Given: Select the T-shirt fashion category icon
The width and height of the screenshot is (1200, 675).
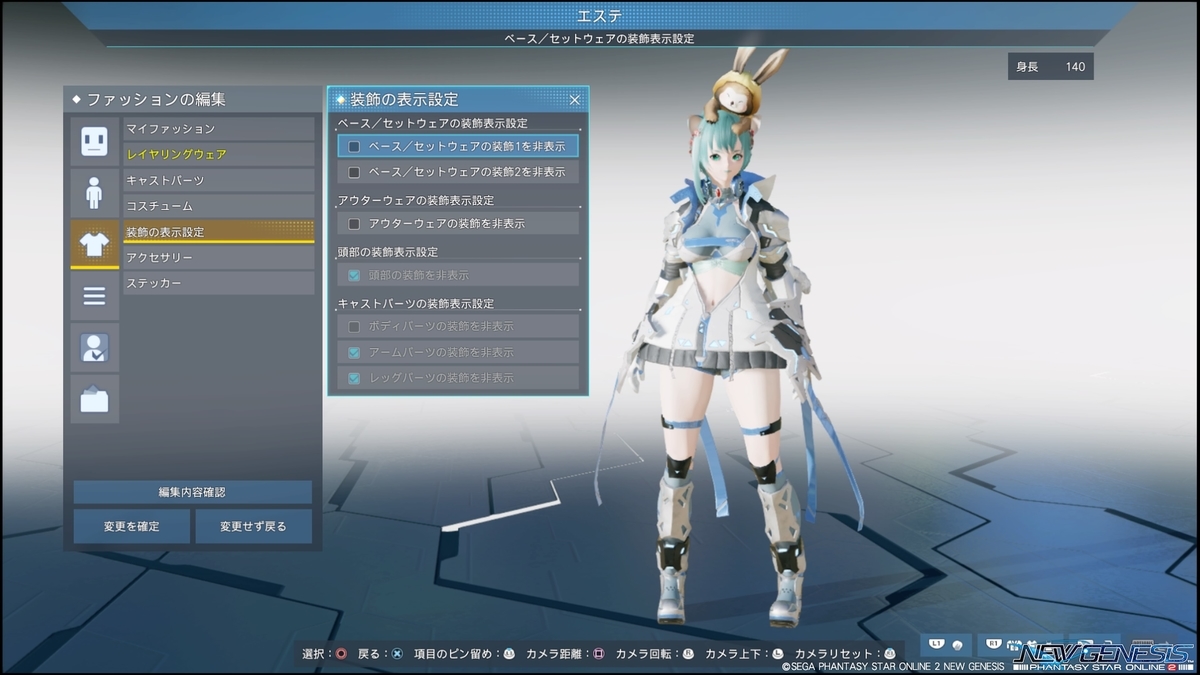Looking at the screenshot, I should [94, 244].
